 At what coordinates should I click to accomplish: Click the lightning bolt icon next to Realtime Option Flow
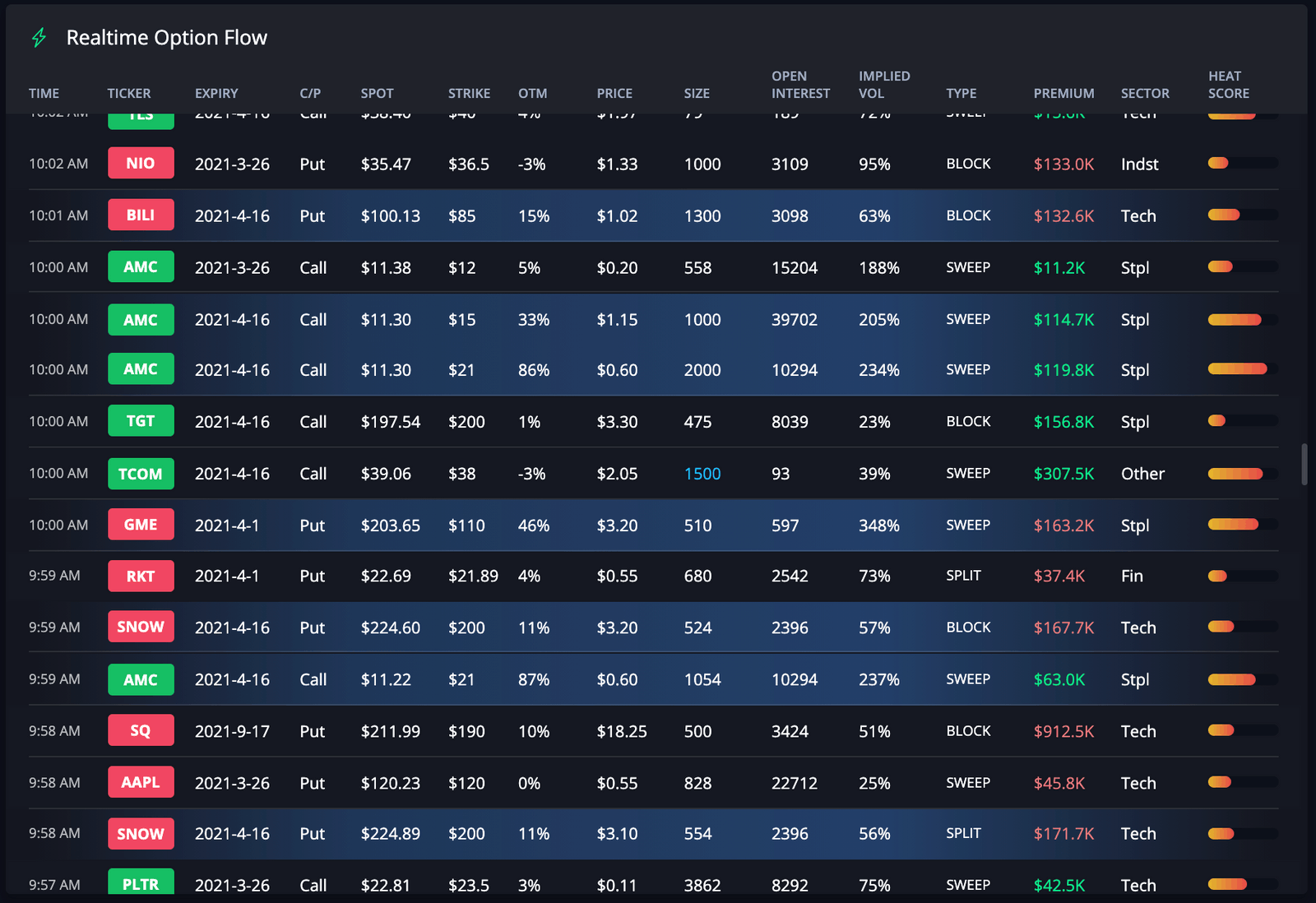coord(39,37)
